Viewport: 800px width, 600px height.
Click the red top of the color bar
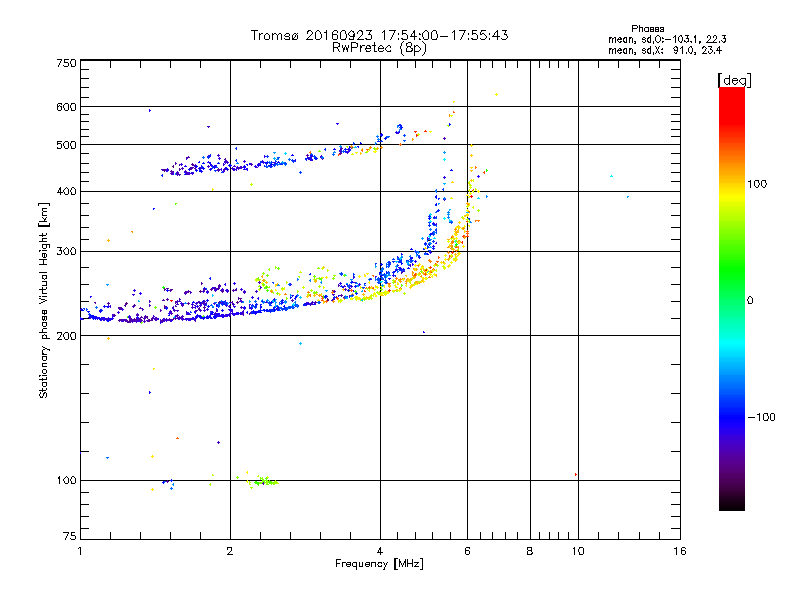pyautogui.click(x=732, y=99)
